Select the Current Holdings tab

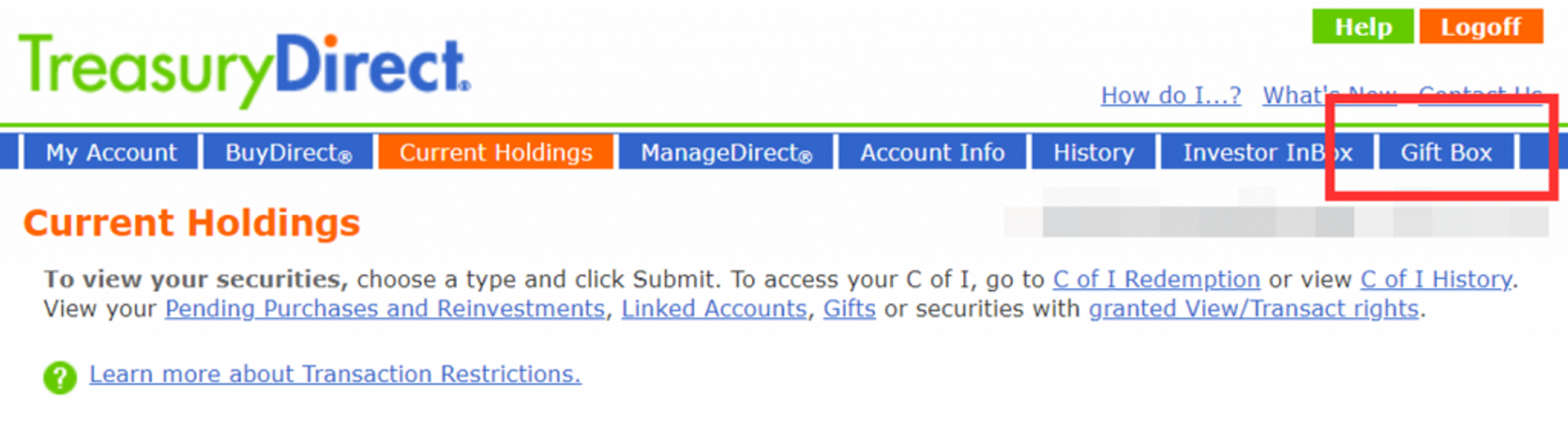coord(495,152)
